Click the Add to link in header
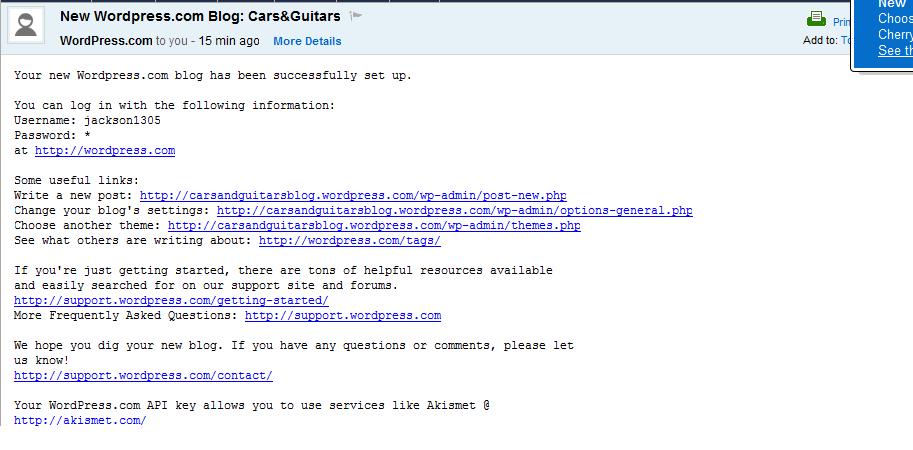The width and height of the screenshot is (913, 450). tap(845, 41)
